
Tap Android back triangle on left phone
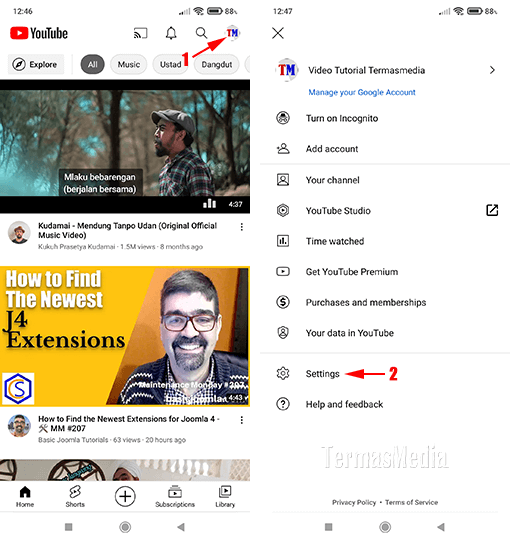coord(180,527)
